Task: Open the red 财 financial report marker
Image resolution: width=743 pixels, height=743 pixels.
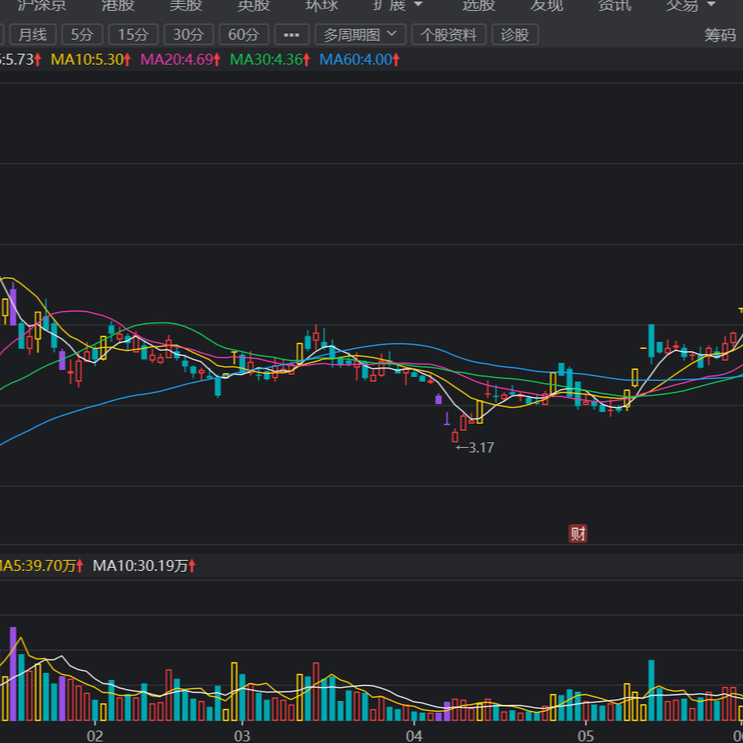Action: (578, 534)
